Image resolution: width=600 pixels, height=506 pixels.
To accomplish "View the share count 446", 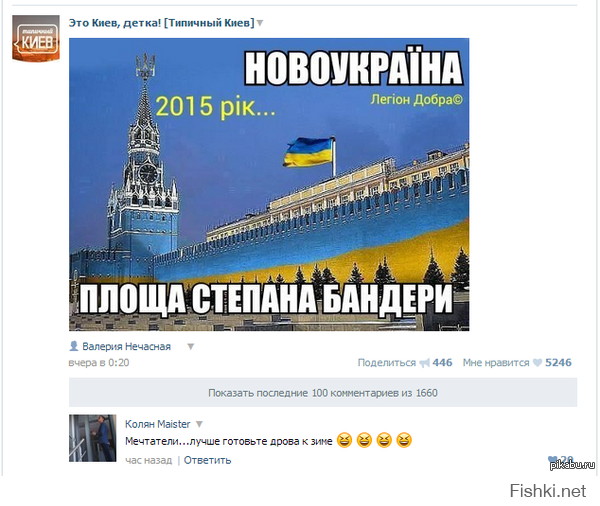I will 442,362.
